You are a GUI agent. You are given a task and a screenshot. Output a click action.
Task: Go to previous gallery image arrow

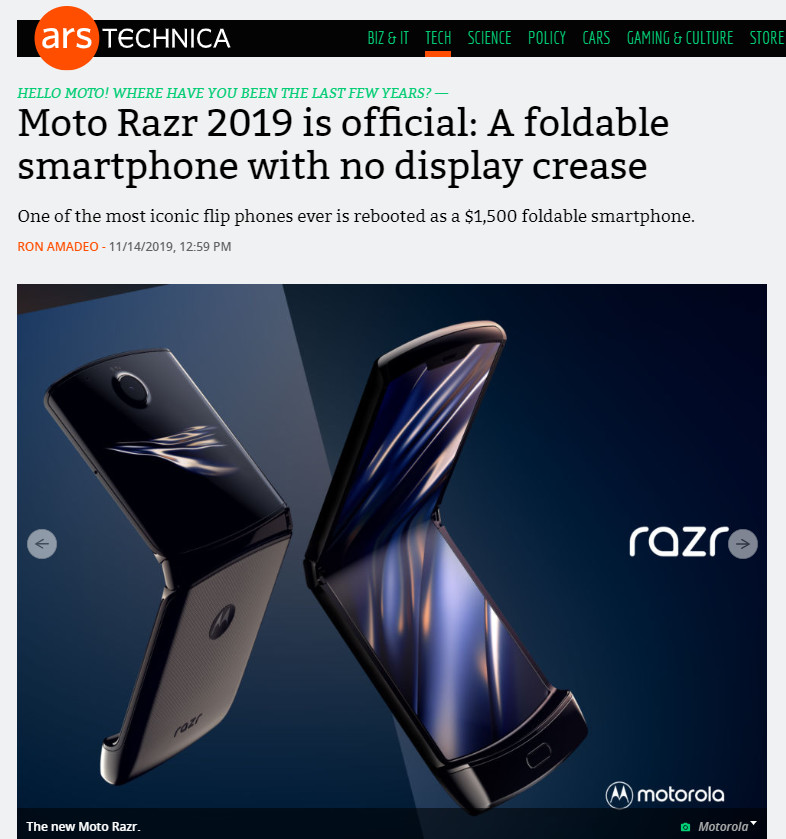click(x=42, y=544)
